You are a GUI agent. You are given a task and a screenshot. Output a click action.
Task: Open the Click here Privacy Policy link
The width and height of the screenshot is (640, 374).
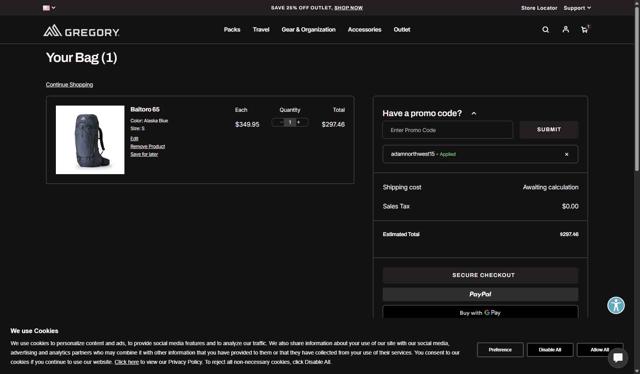click(x=127, y=362)
